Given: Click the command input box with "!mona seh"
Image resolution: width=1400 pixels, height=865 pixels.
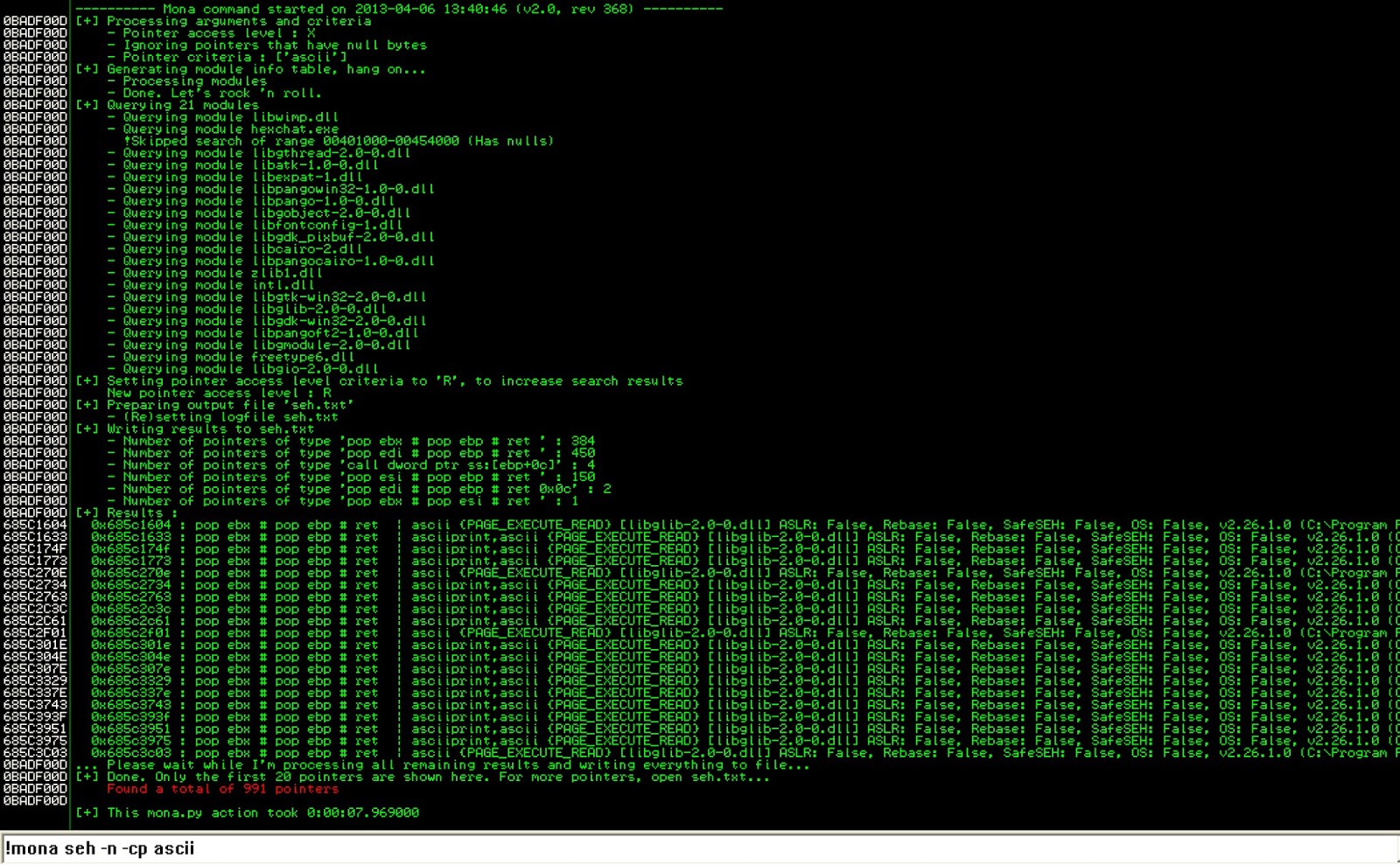Looking at the screenshot, I should click(x=700, y=848).
